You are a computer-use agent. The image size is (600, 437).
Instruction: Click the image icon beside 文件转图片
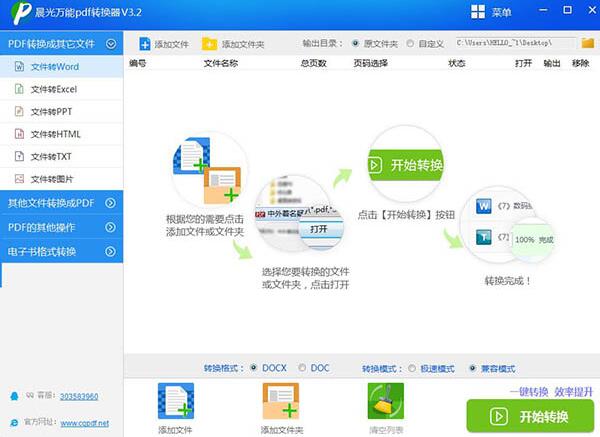(x=19, y=179)
